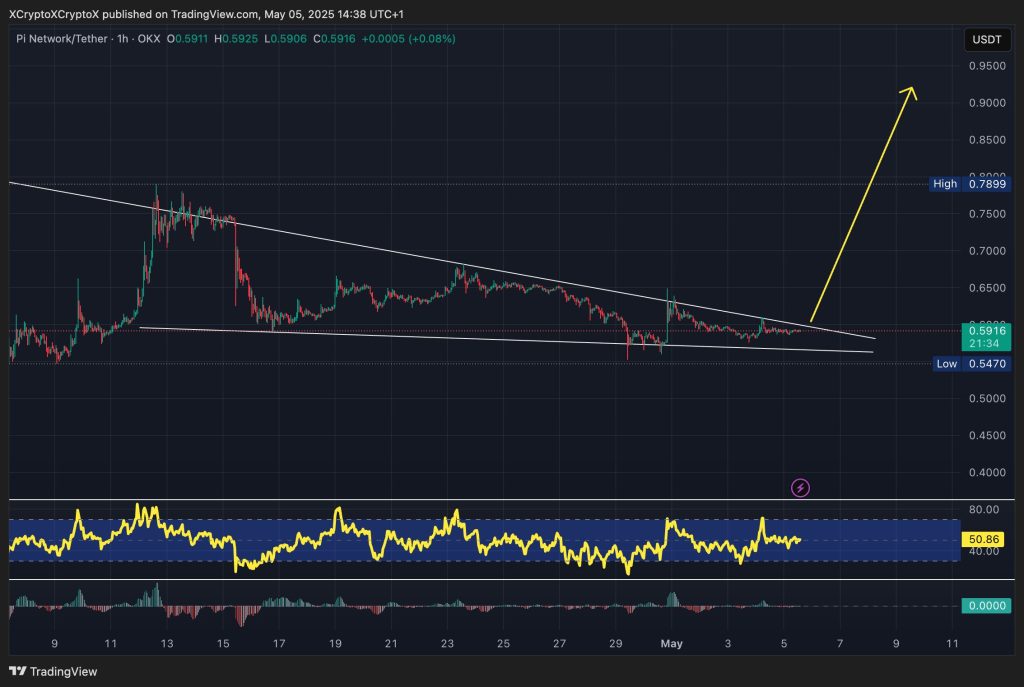Click the OKX exchange label in header
Screen dimensions: 1024x687
[149, 39]
